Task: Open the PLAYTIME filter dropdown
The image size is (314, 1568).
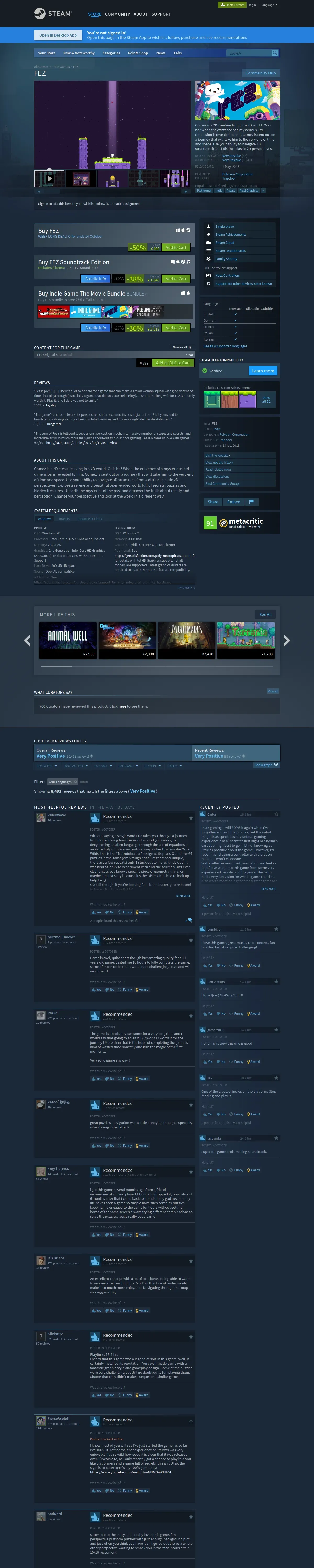Action: (153, 766)
